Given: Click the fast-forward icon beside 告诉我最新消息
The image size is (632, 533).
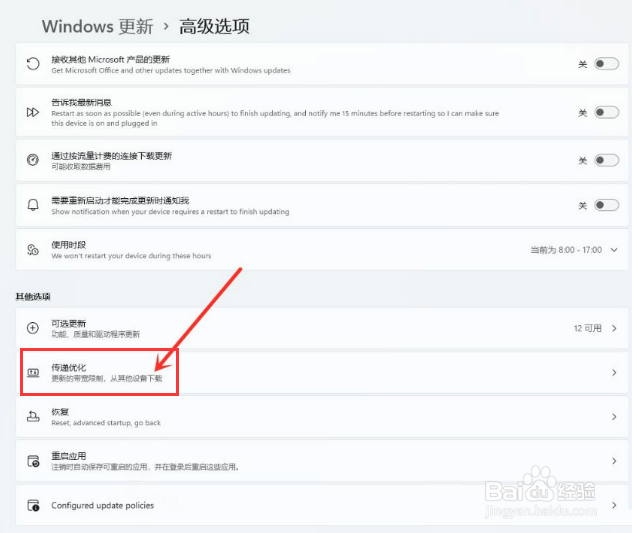Looking at the screenshot, I should (33, 112).
